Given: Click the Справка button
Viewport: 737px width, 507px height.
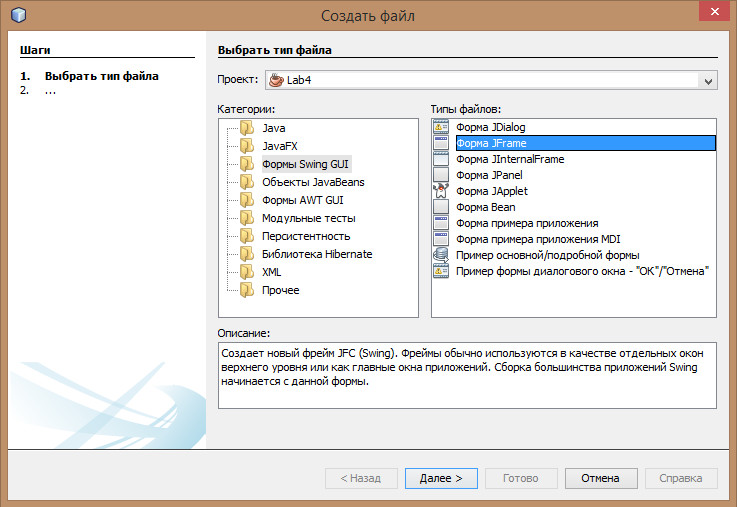Looking at the screenshot, I should coord(681,478).
